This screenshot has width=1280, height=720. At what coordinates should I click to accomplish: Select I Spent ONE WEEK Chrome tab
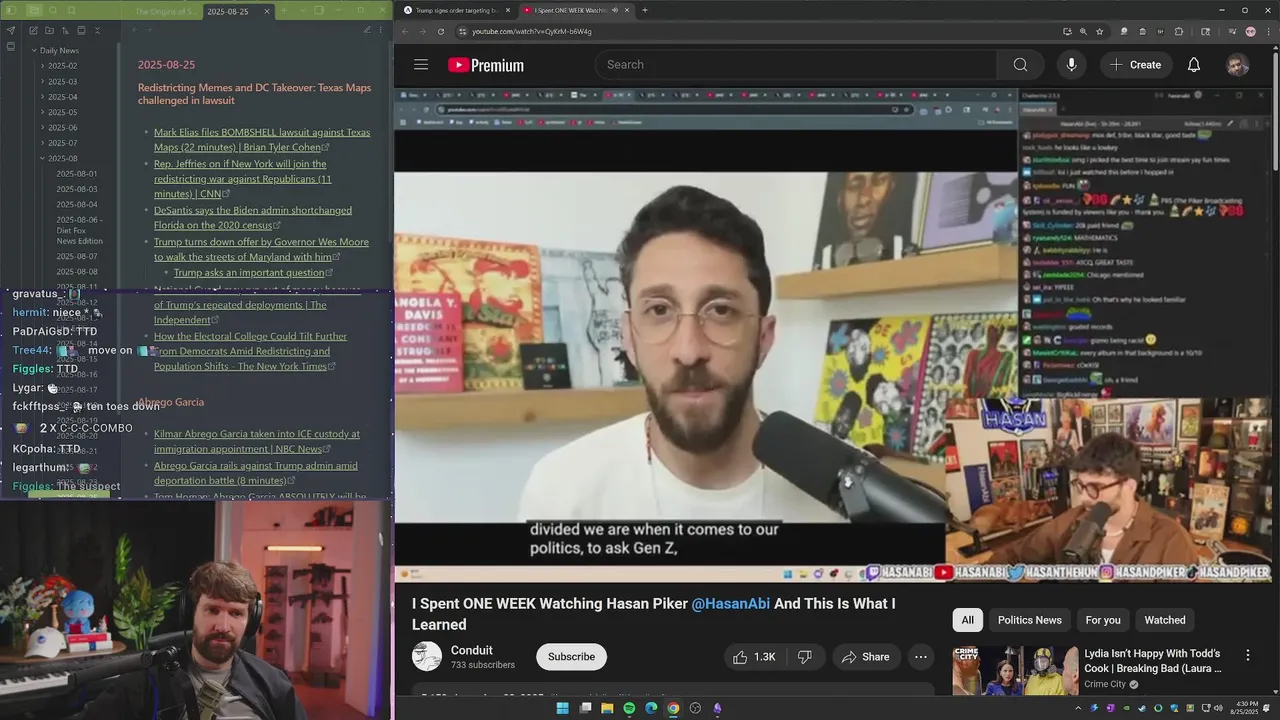click(x=575, y=10)
